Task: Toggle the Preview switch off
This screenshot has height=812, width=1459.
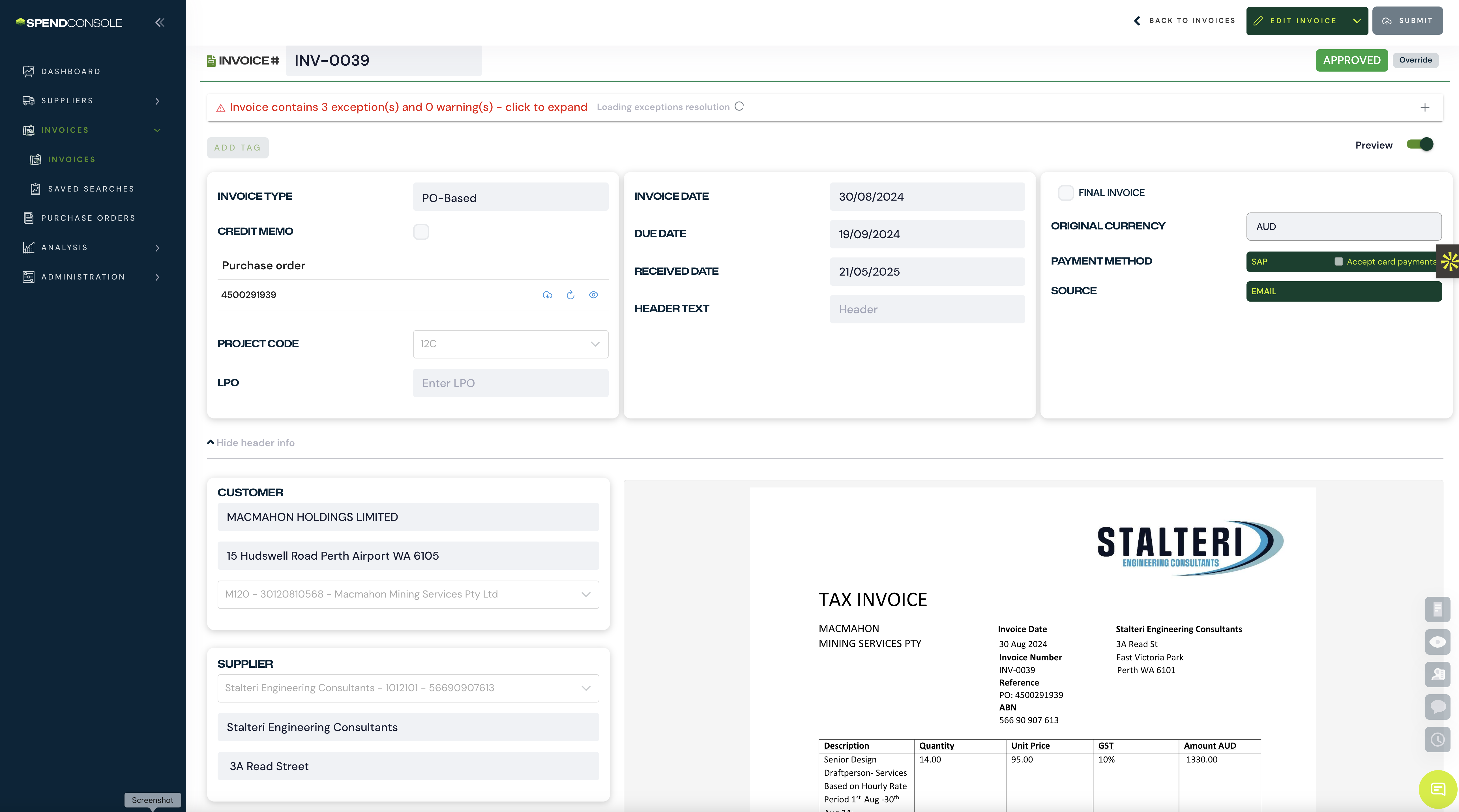Action: click(x=1419, y=144)
